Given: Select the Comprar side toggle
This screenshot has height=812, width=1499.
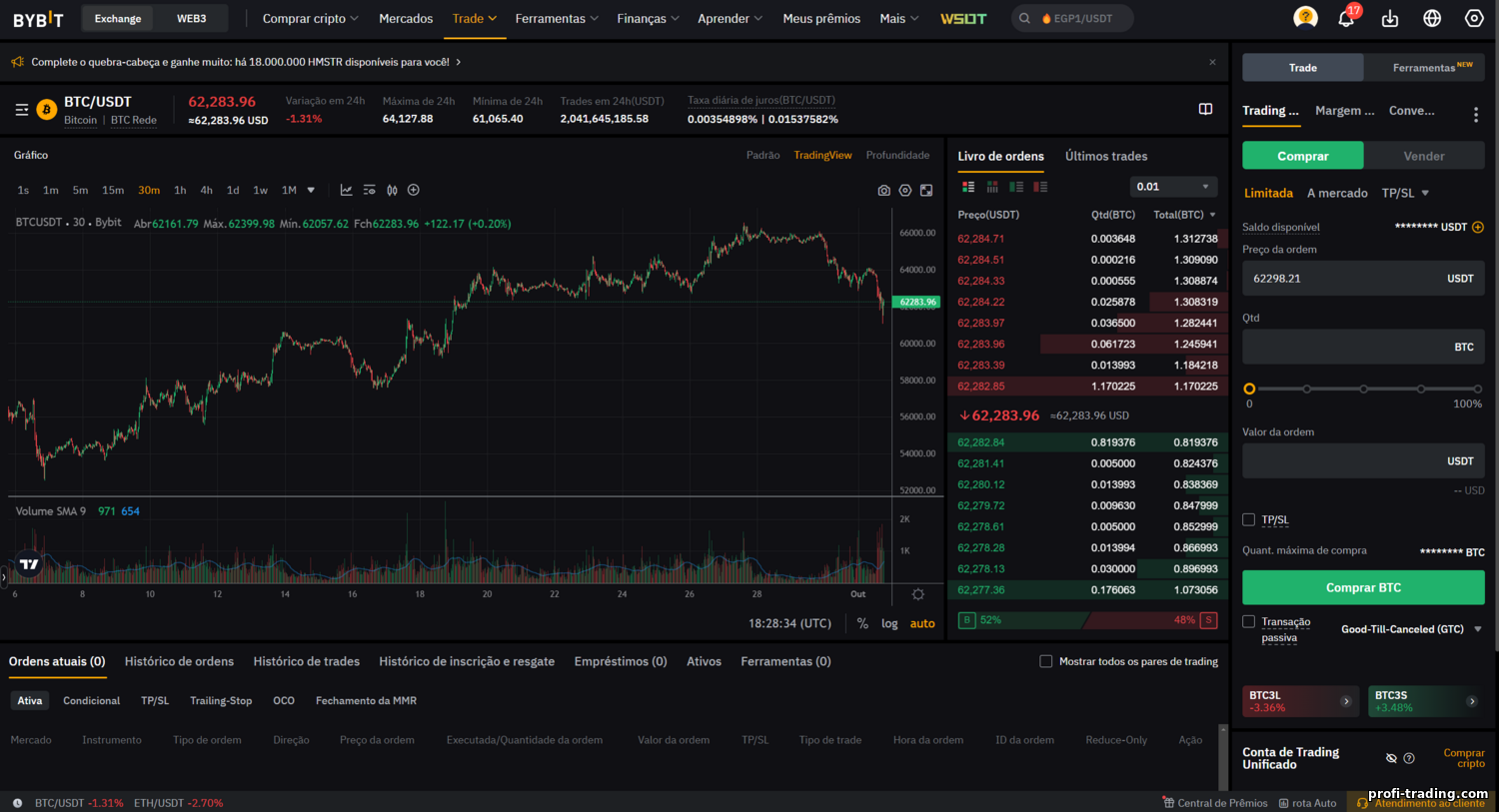Looking at the screenshot, I should tap(1302, 156).
